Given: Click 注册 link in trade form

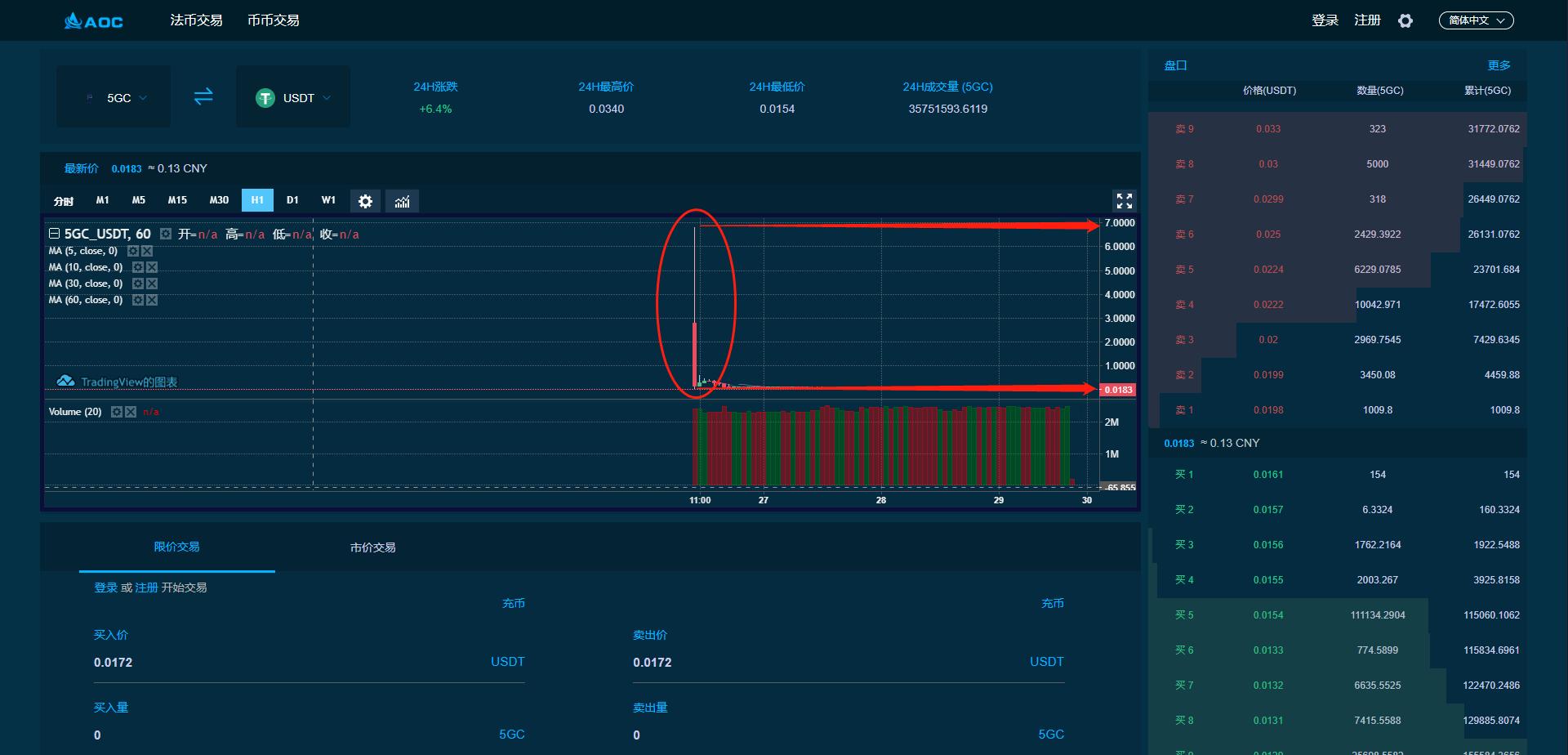Looking at the screenshot, I should coord(146,587).
